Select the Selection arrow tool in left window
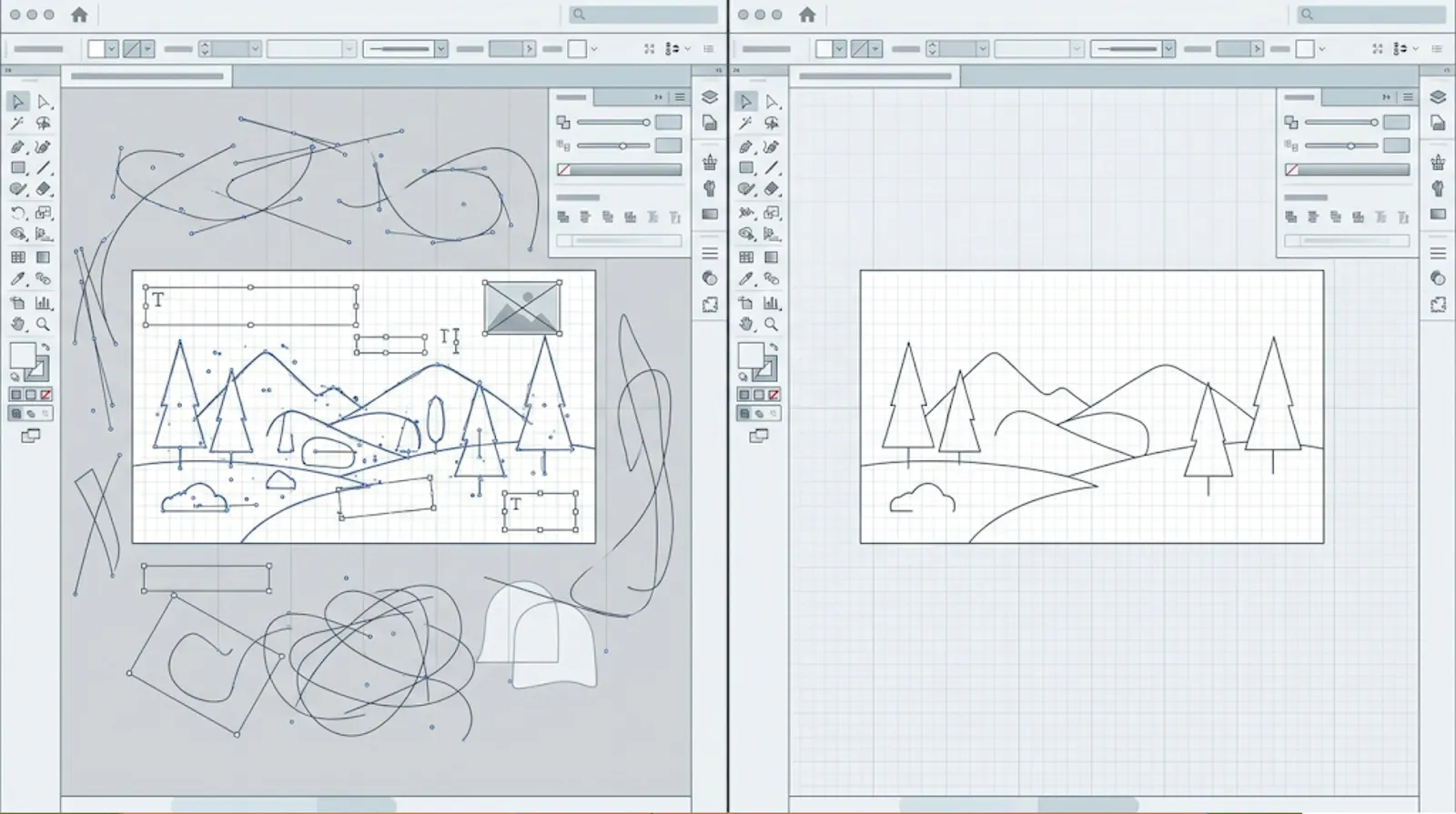 [x=18, y=101]
